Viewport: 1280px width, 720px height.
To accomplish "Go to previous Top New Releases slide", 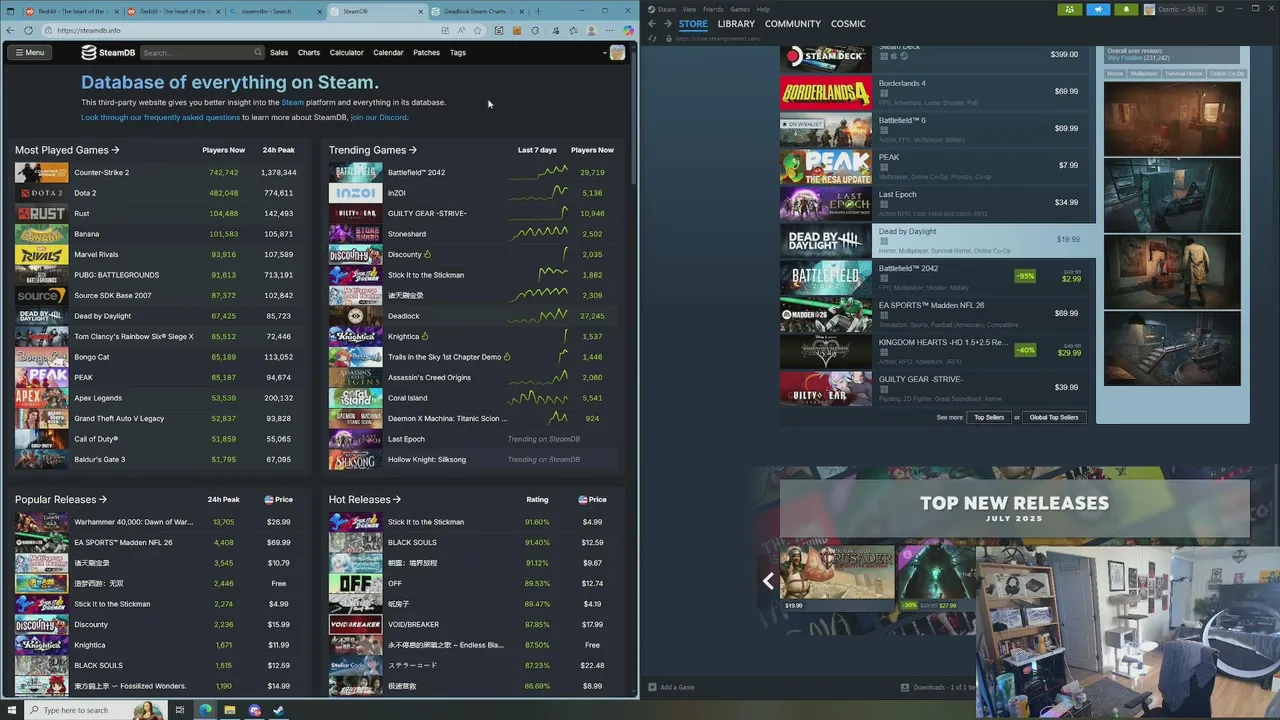I will [768, 581].
